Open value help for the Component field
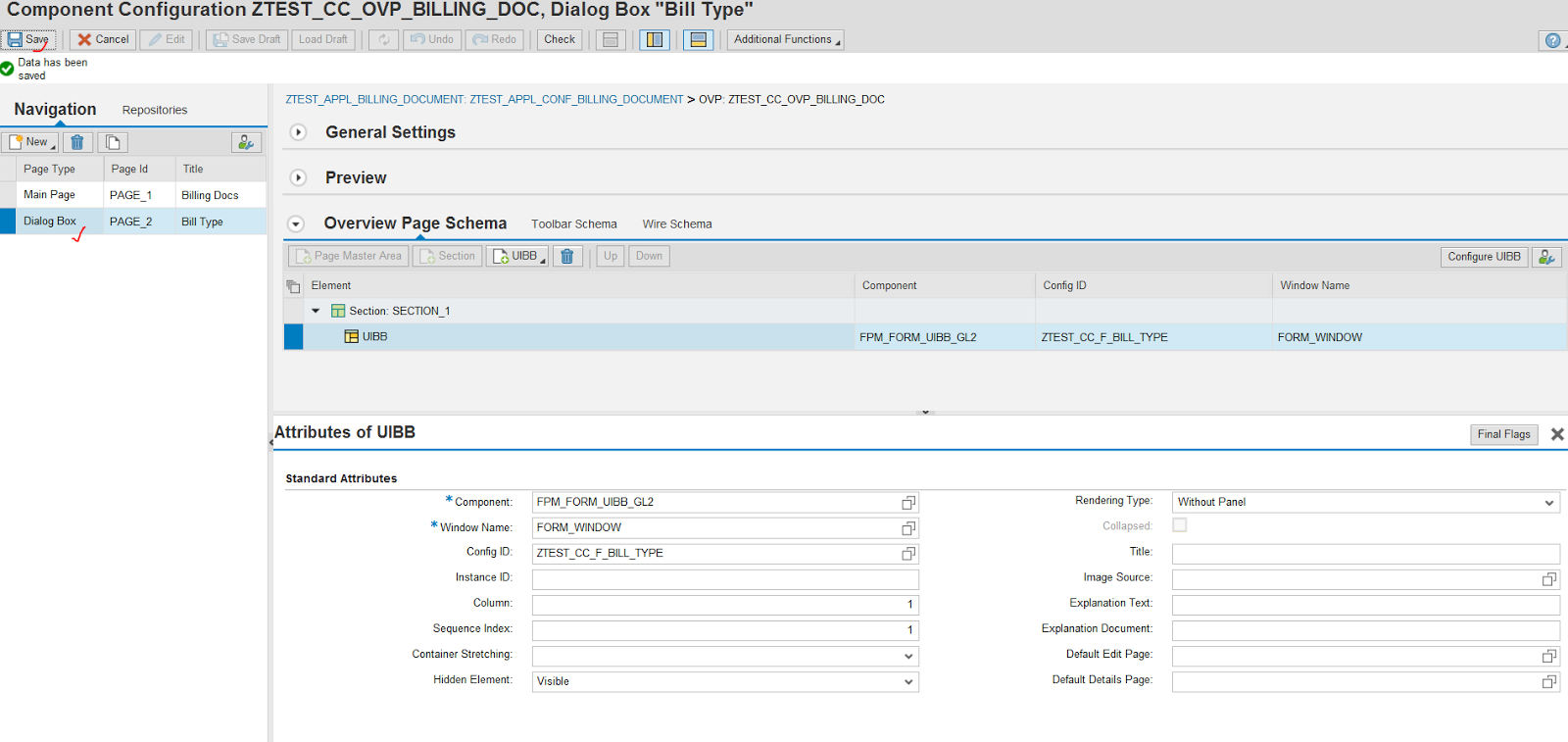 [x=908, y=503]
